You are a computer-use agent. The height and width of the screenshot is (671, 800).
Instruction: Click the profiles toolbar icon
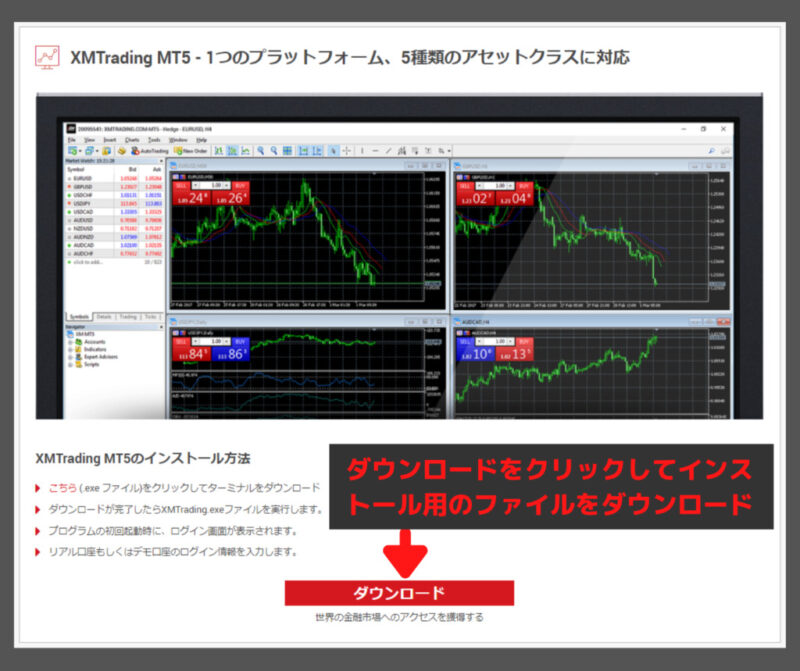(89, 151)
